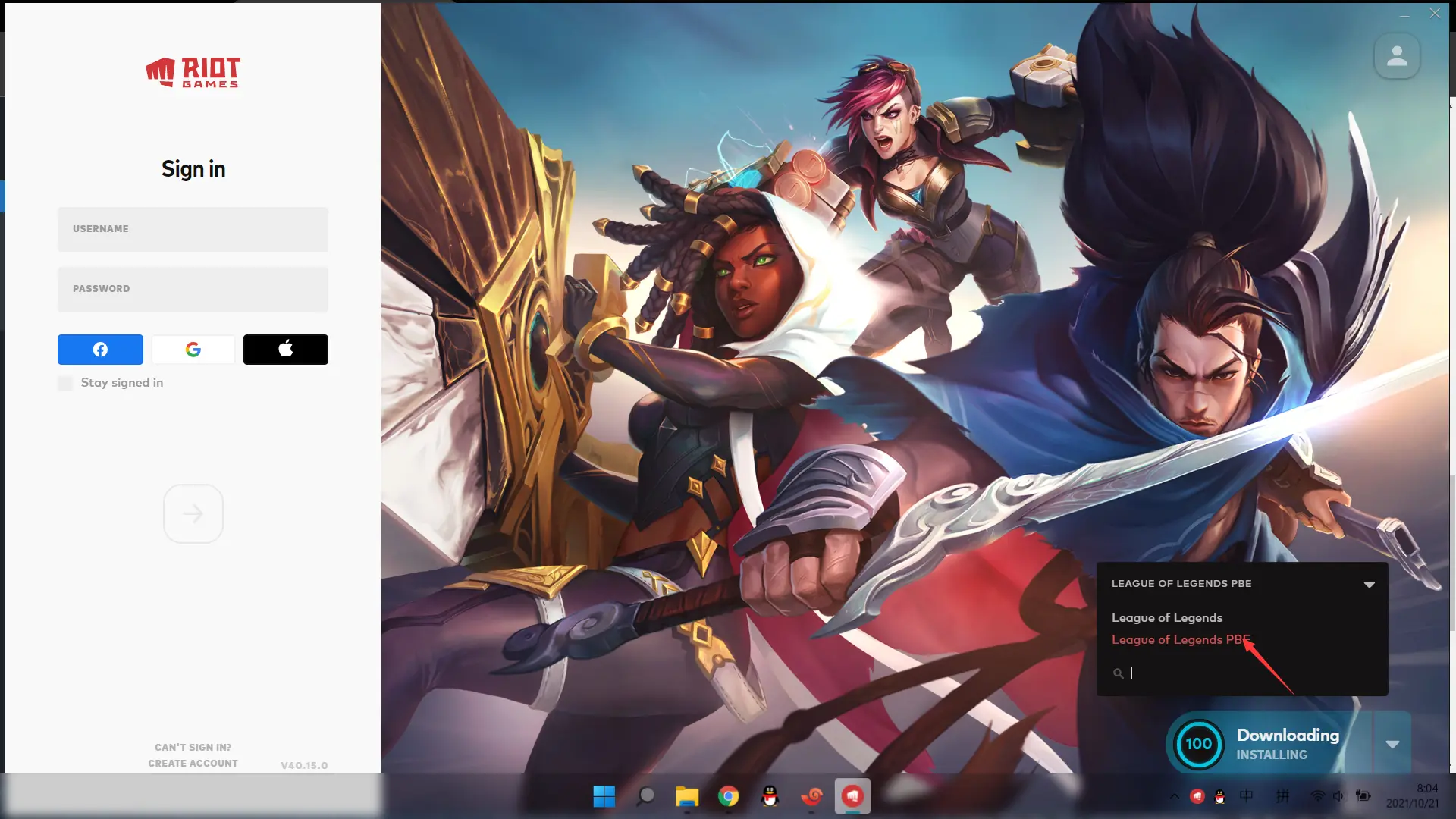This screenshot has height=819, width=1456.
Task: Click the Pinyin IME tray icon
Action: coord(1282,796)
